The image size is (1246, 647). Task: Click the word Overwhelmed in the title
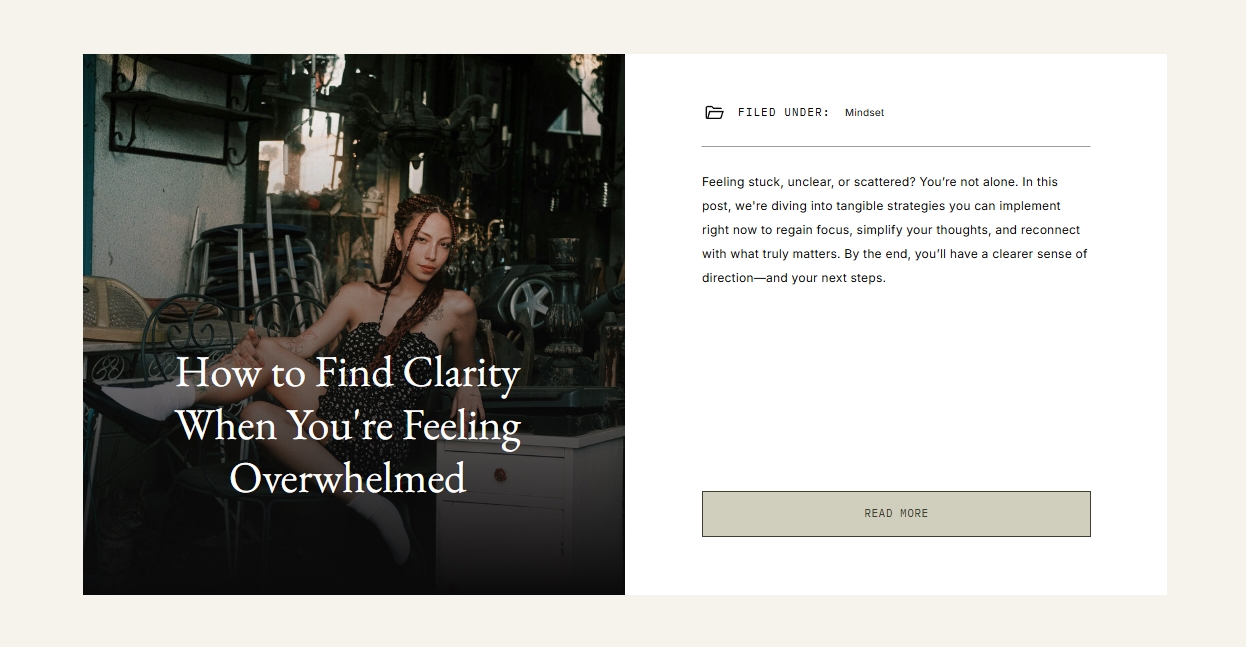coord(348,478)
